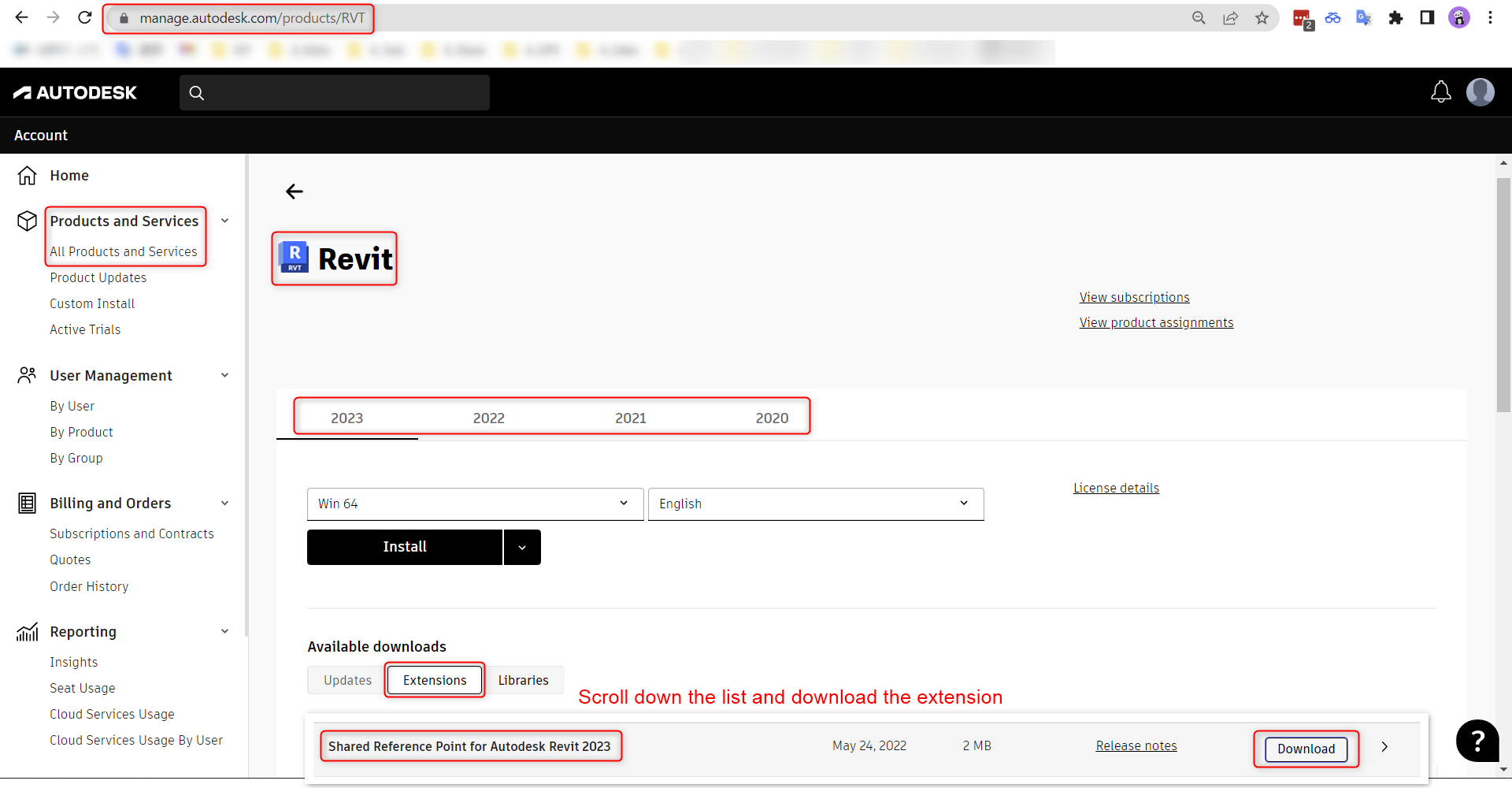Open the Chrome profile avatar

(1459, 17)
